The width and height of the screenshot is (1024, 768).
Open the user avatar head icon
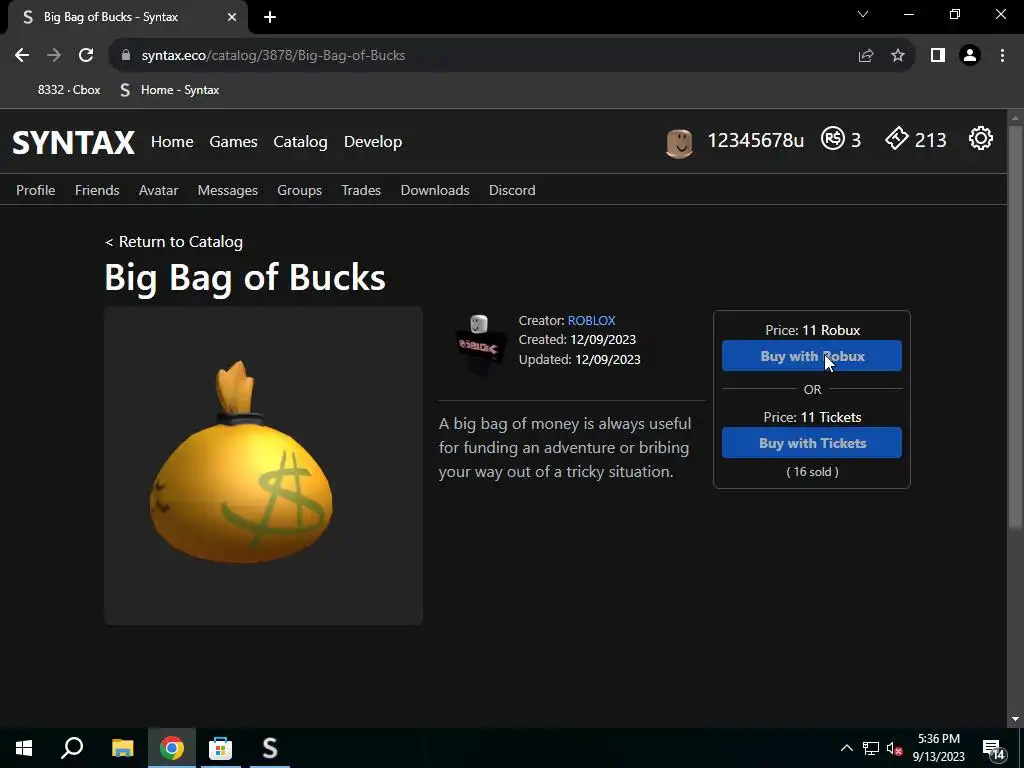(x=679, y=142)
